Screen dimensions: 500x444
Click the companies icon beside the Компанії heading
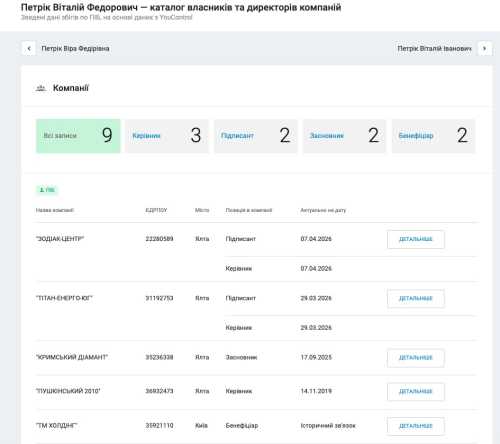[41, 88]
